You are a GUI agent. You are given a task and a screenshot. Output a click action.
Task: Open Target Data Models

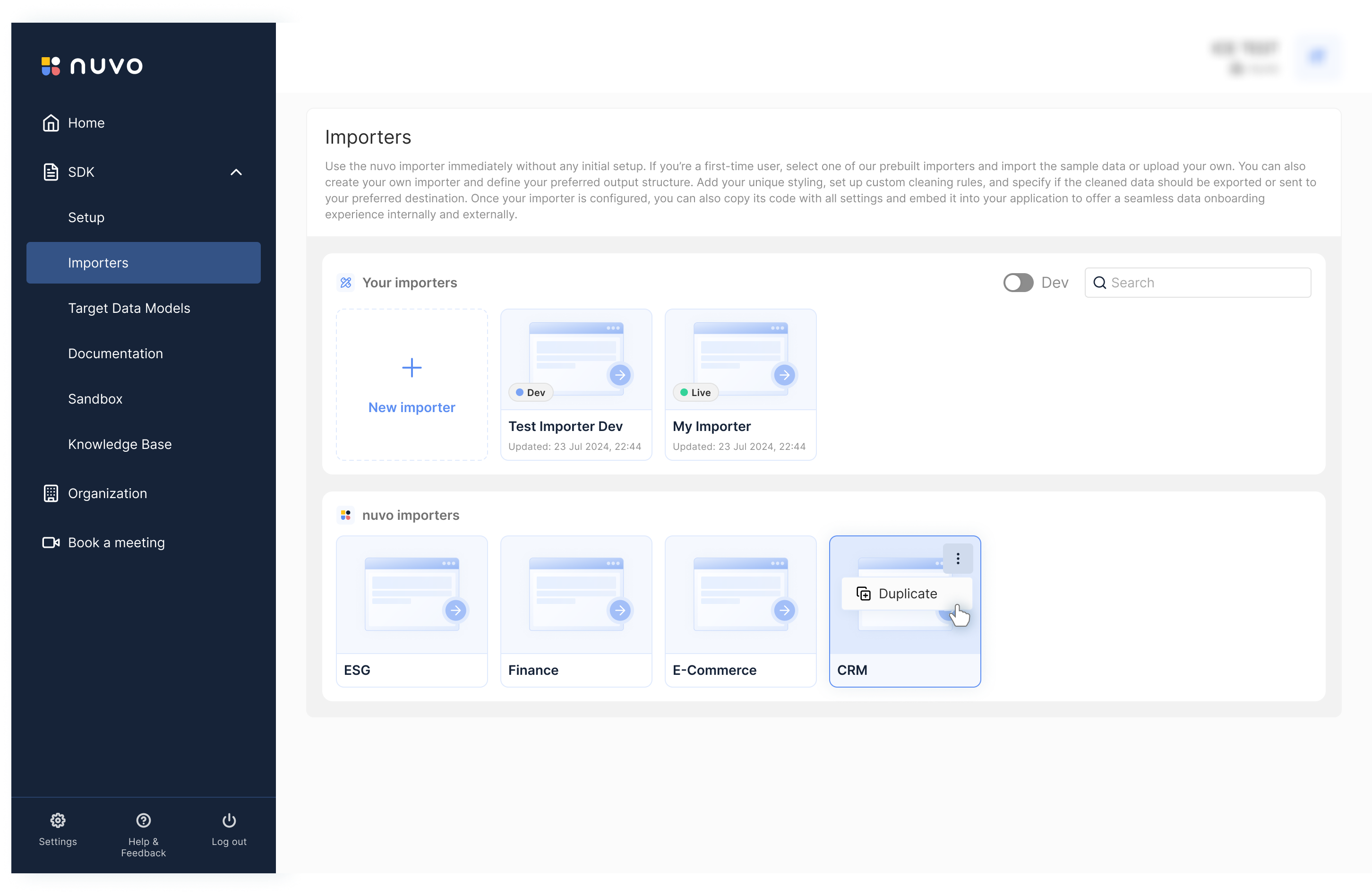[x=129, y=308]
